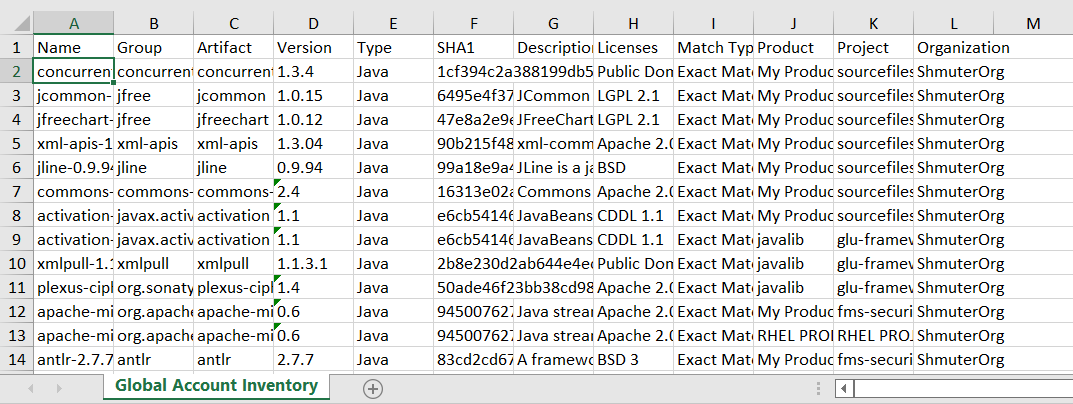Screen dimensions: 1073x404
Task: Click the antlr cell in Artifact column
Action: (x=233, y=359)
